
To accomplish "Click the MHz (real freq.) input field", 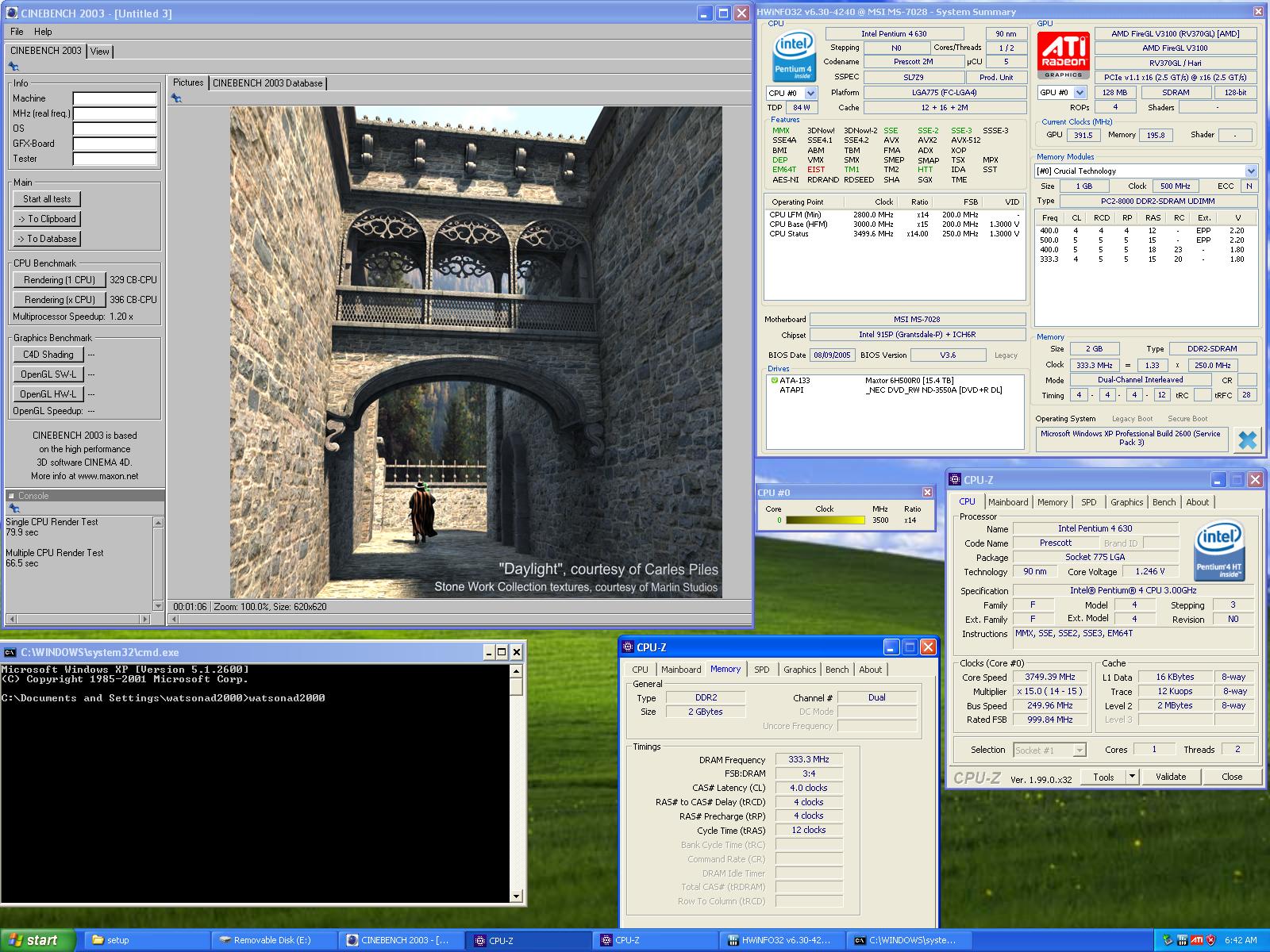I will pos(115,113).
